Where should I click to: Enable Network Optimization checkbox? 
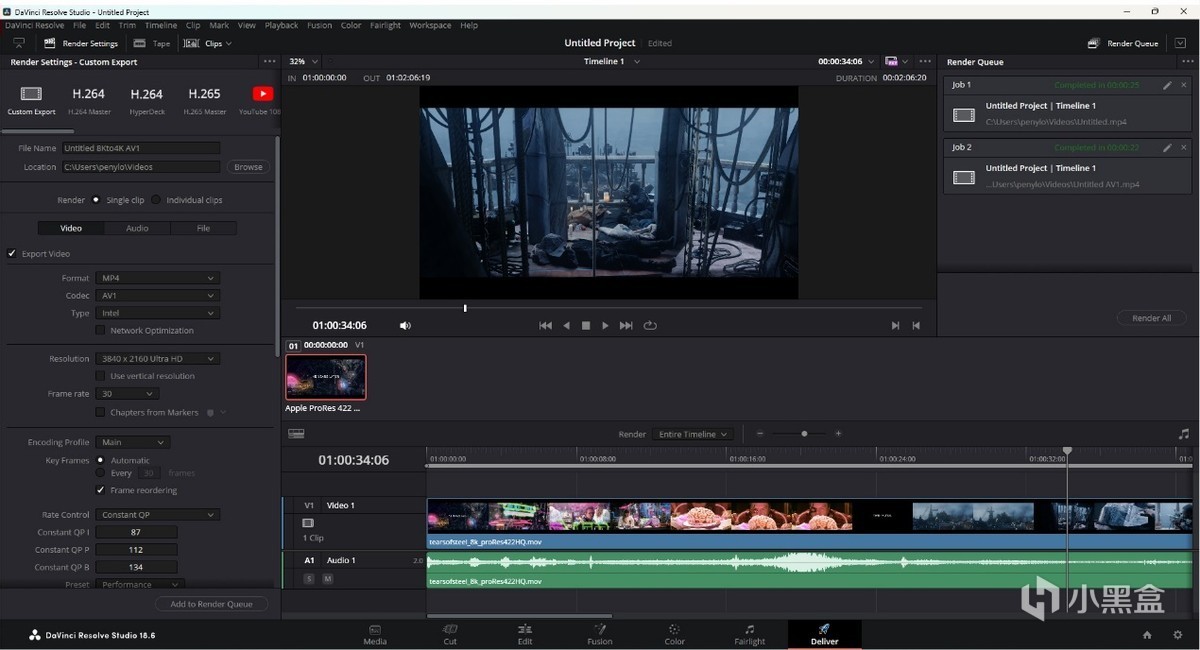(x=100, y=330)
